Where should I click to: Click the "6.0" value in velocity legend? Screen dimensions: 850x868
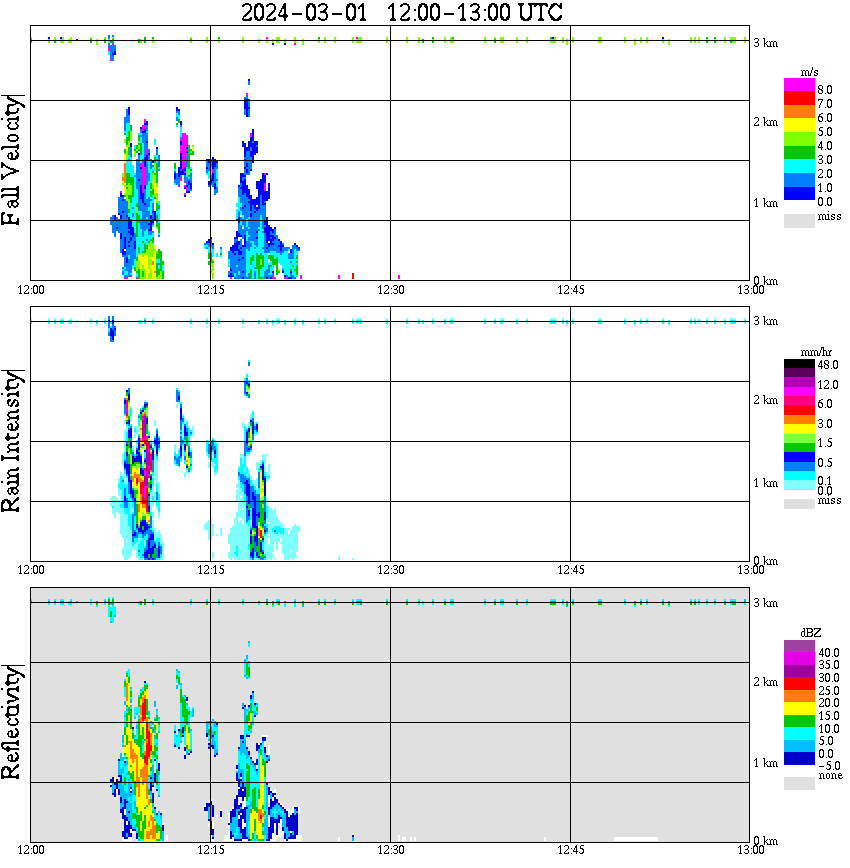(x=825, y=118)
